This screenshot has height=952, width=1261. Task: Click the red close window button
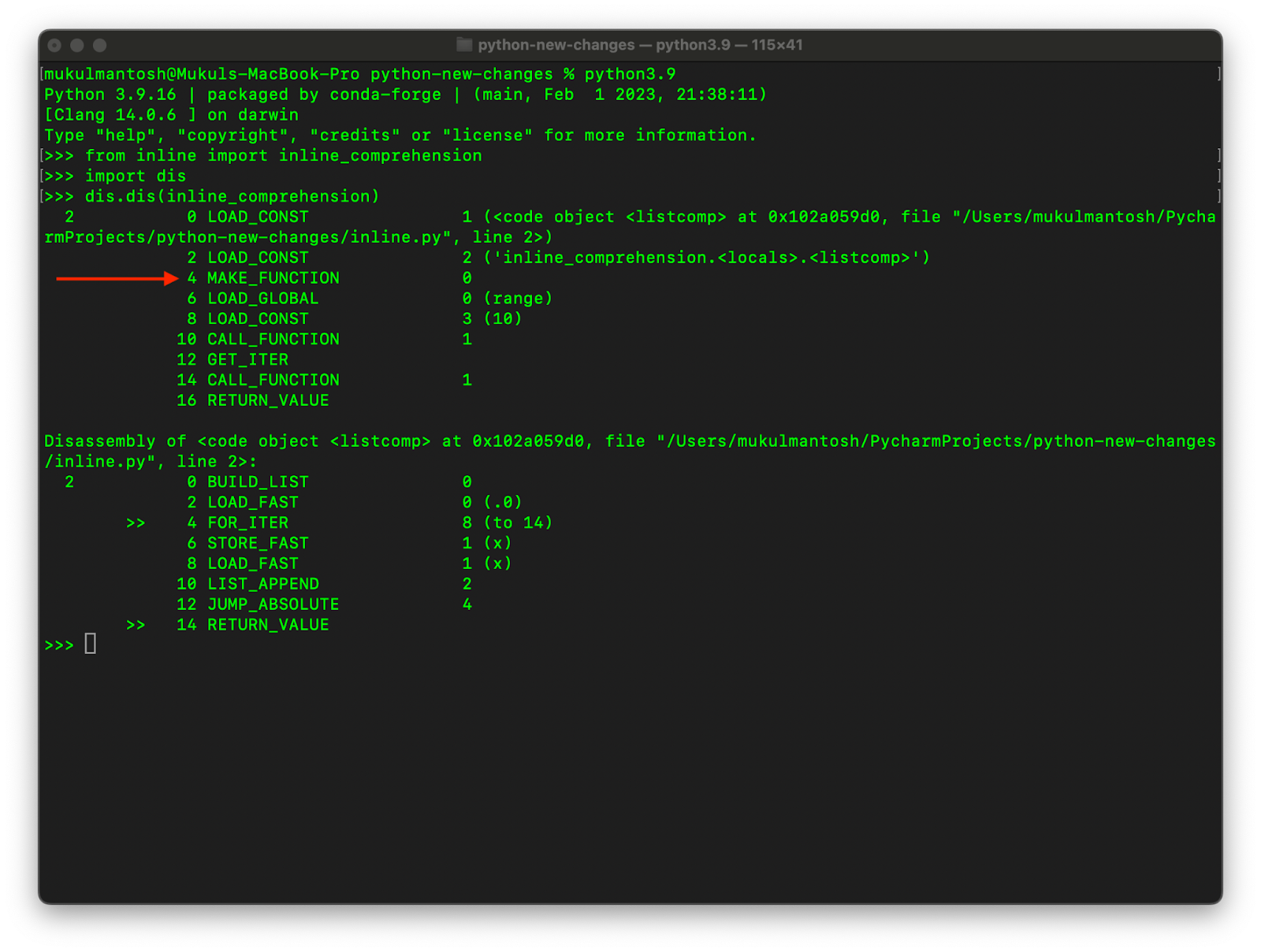click(x=54, y=46)
